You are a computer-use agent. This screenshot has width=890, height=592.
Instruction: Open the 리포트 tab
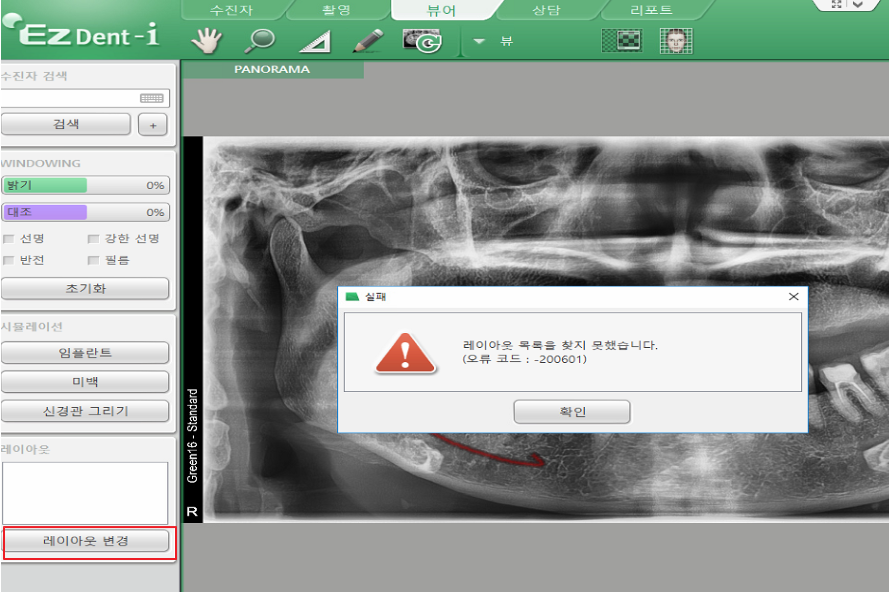(x=650, y=10)
